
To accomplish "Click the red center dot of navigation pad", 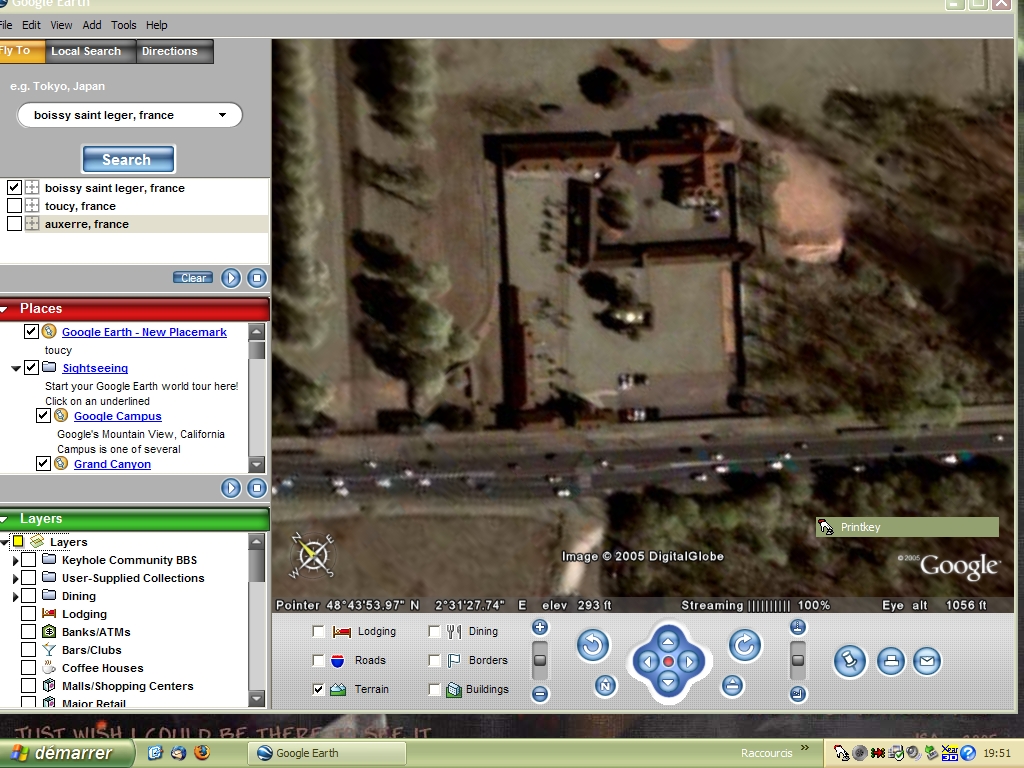I will pos(668,662).
